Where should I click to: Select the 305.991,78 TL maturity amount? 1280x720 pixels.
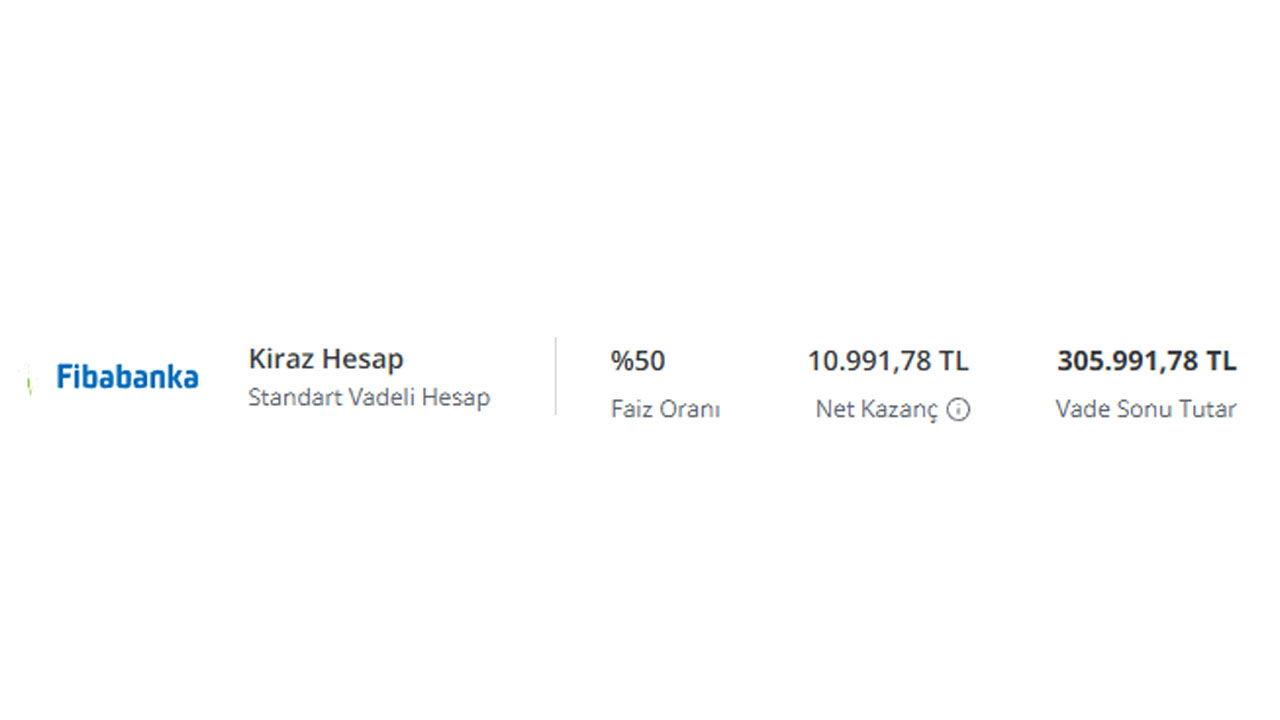coord(1147,361)
